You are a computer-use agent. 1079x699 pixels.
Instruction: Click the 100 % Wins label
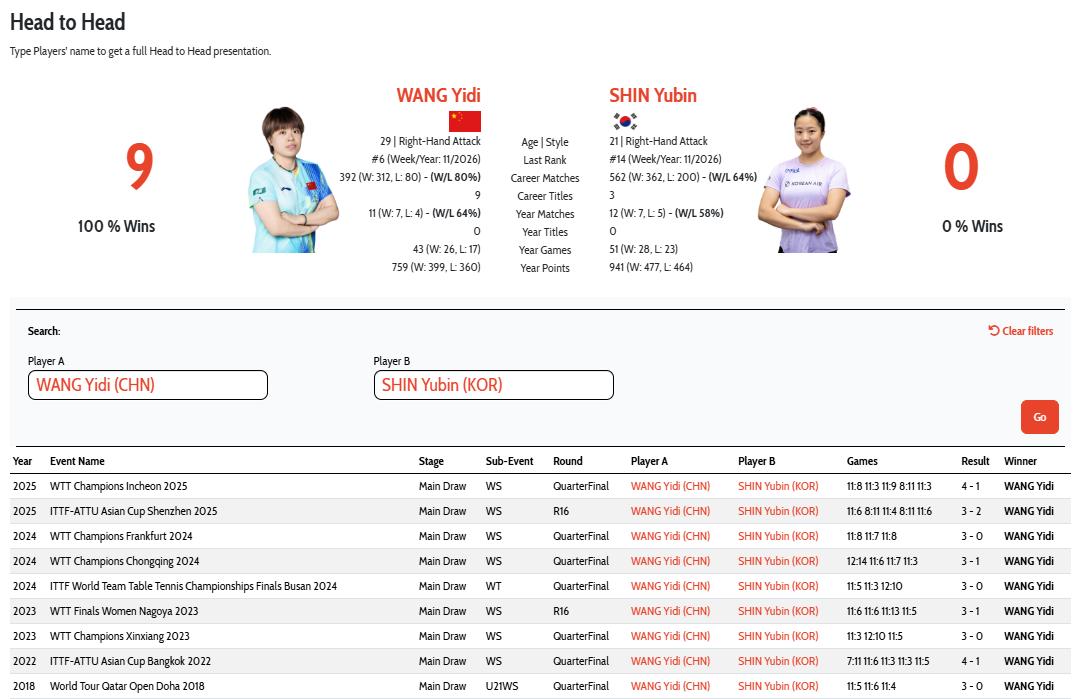pos(116,226)
